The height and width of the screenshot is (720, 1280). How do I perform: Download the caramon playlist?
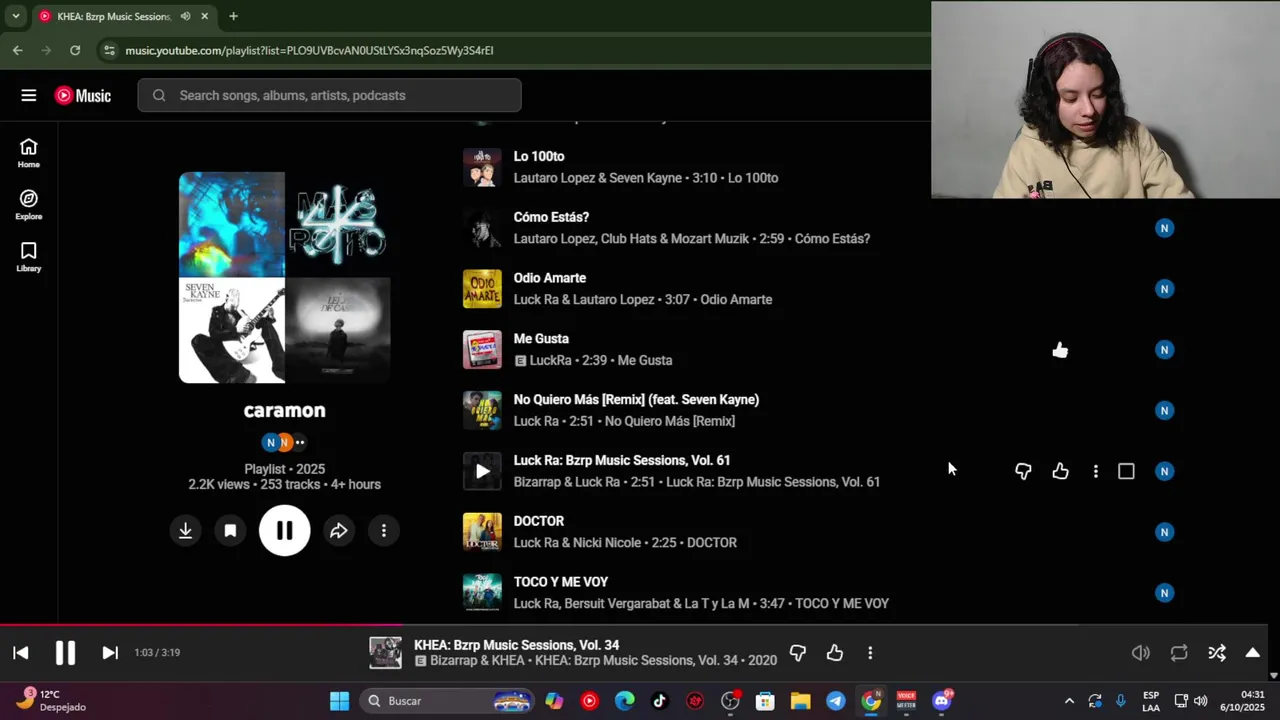[x=185, y=531]
